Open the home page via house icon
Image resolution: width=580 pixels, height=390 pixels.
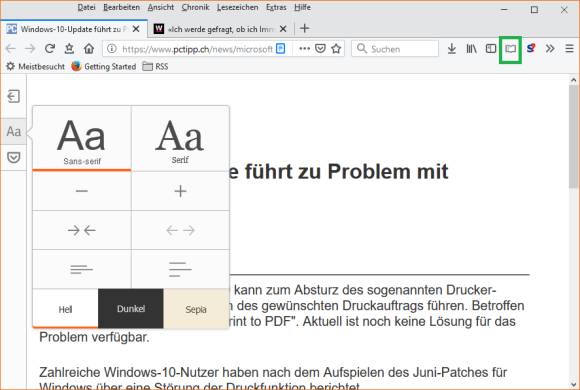point(89,48)
